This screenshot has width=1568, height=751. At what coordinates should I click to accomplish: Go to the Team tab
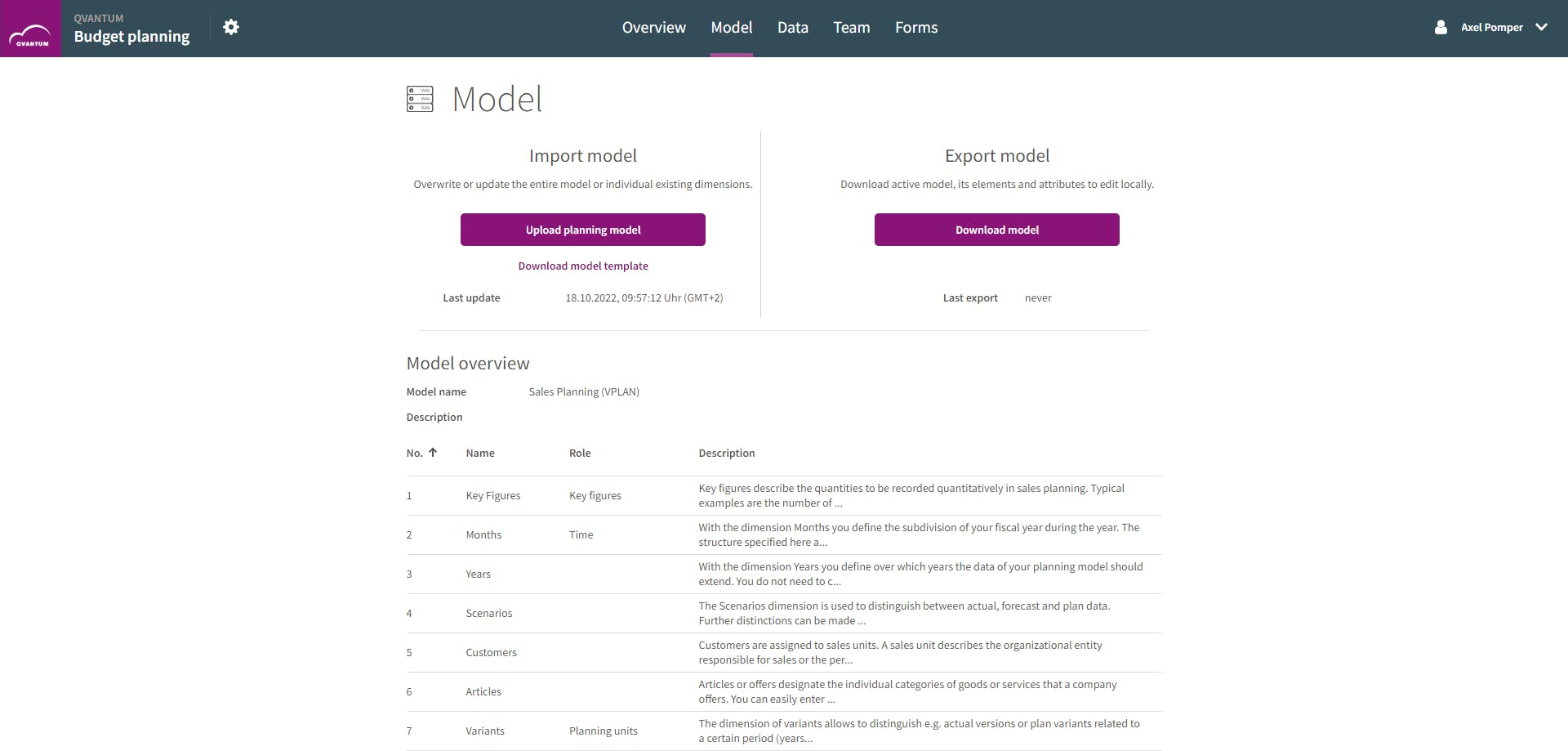pos(851,27)
